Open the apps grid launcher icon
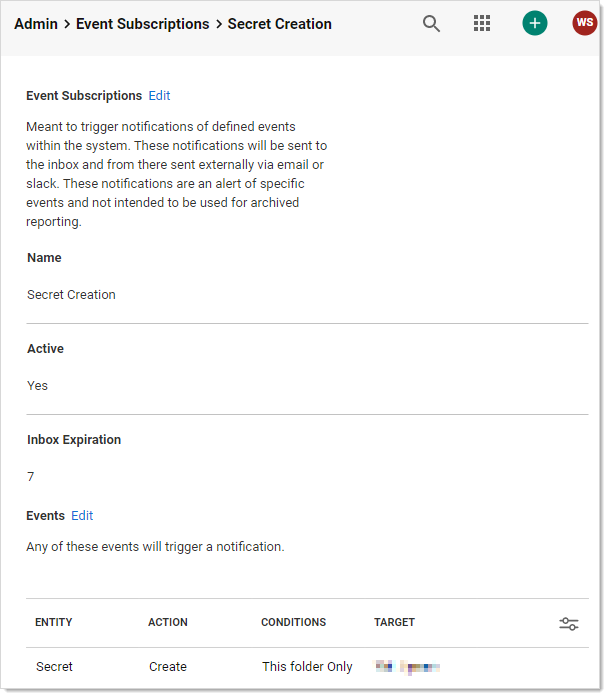The width and height of the screenshot is (608, 695). (x=482, y=24)
